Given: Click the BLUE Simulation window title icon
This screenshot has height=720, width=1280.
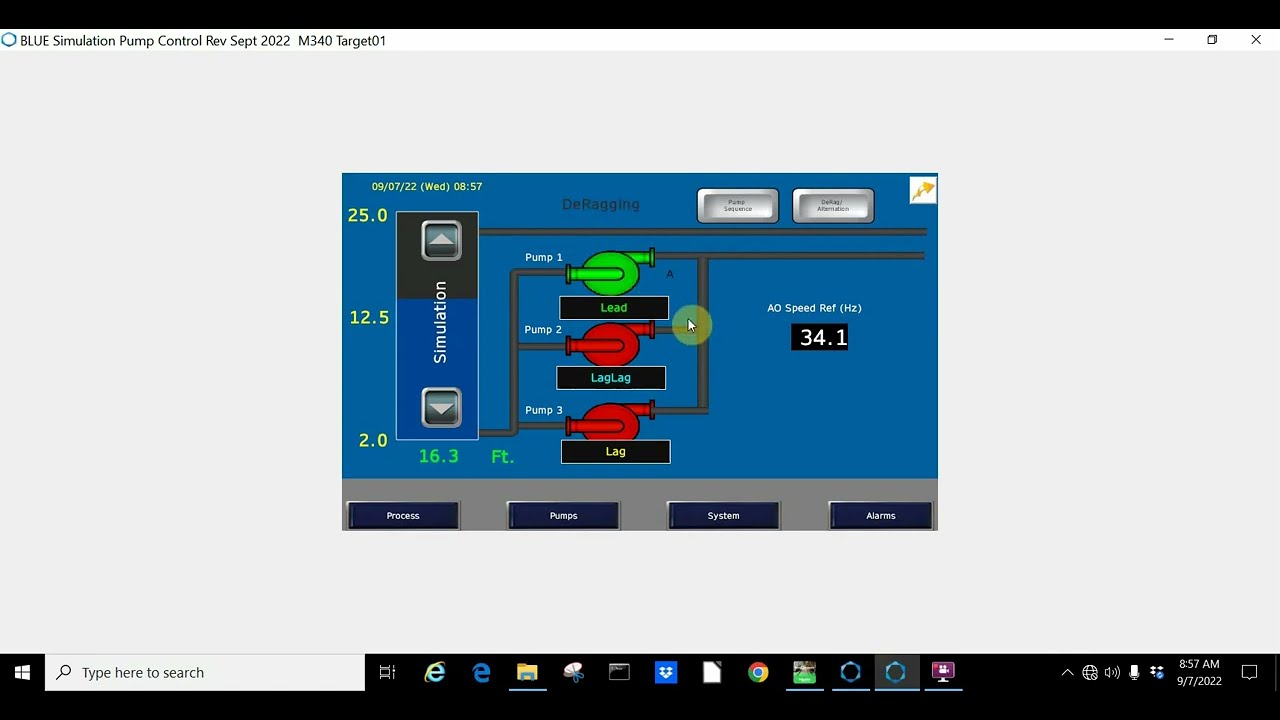Looking at the screenshot, I should click(9, 40).
